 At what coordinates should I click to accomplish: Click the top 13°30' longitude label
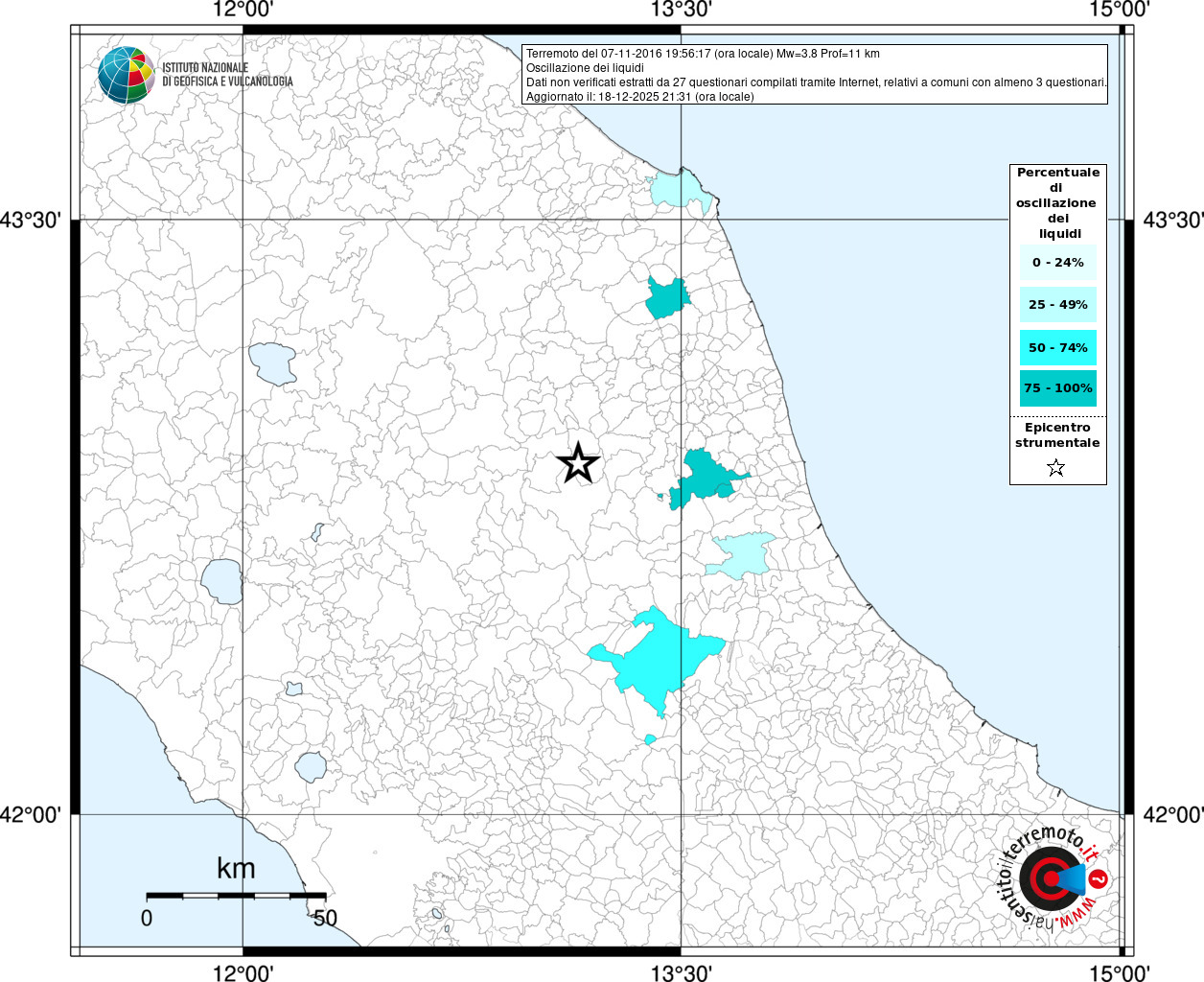click(x=681, y=11)
